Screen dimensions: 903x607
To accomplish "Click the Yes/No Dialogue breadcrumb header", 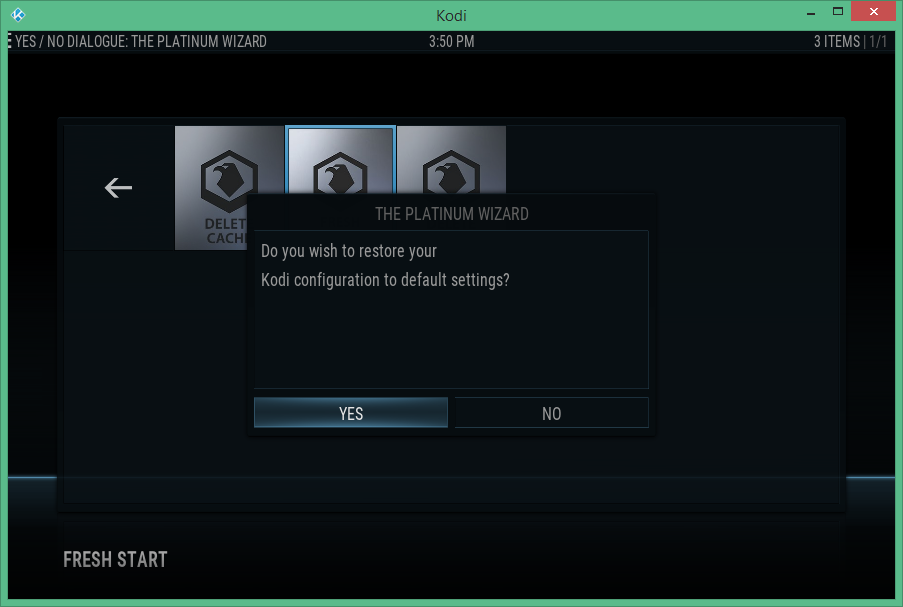I will (141, 41).
